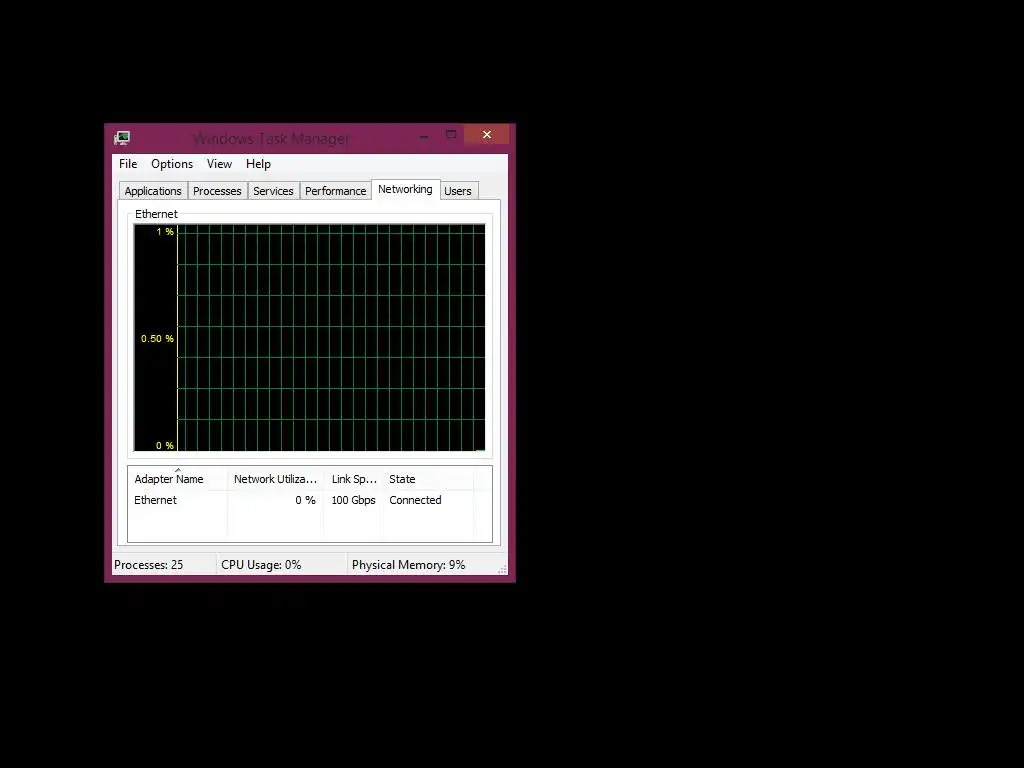The width and height of the screenshot is (1024, 768).
Task: Switch to the Services tab
Action: pyautogui.click(x=273, y=191)
